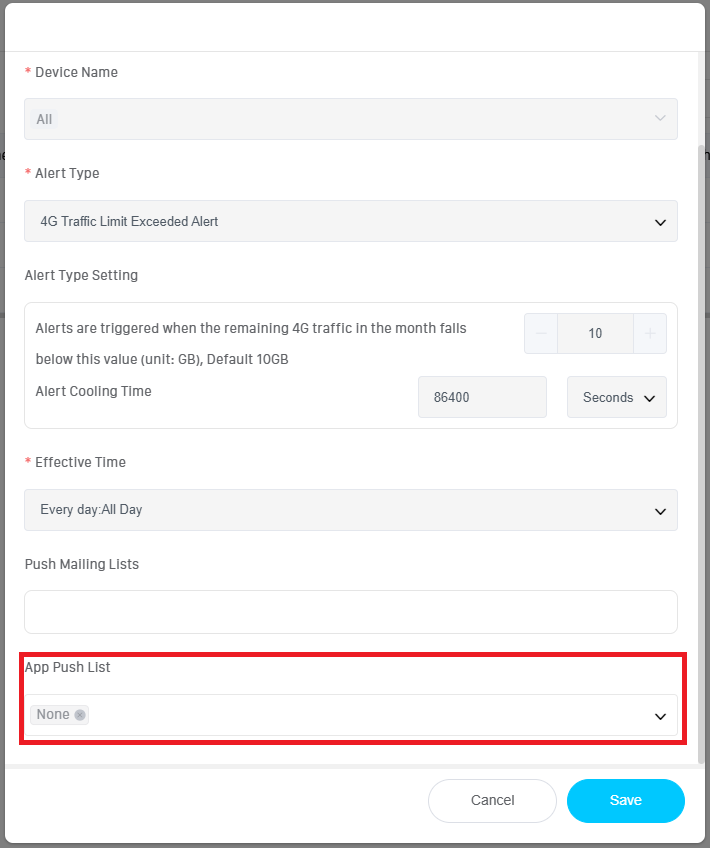710x848 pixels.
Task: Focus the traffic threshold value field showing 10
Action: pyautogui.click(x=595, y=334)
